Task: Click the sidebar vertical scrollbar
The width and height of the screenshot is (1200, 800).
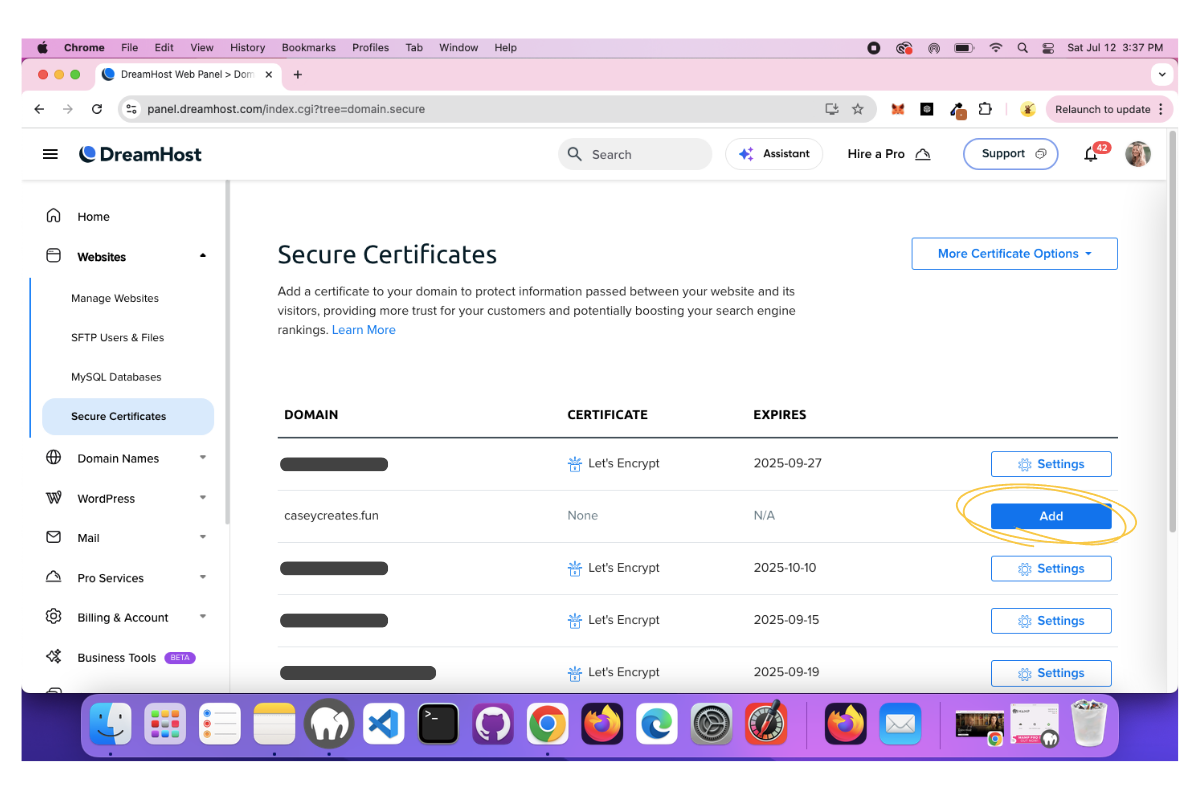Action: click(x=227, y=350)
